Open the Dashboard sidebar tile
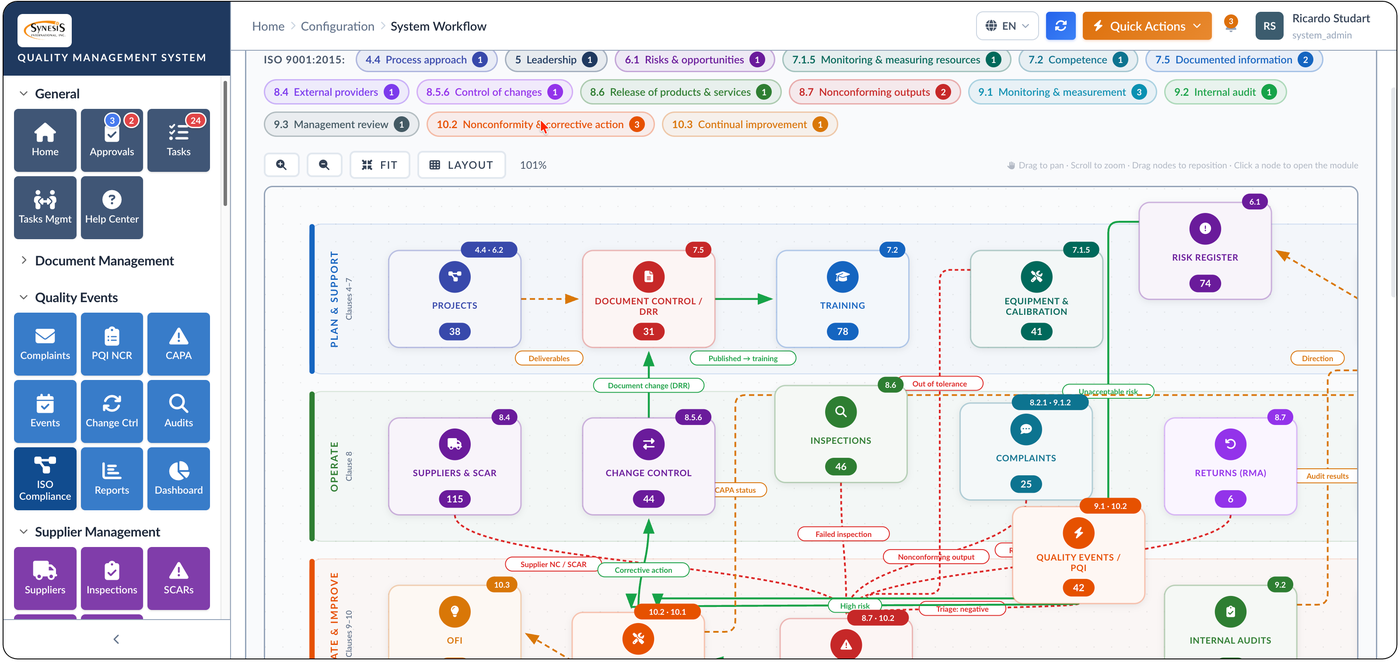 pos(179,479)
